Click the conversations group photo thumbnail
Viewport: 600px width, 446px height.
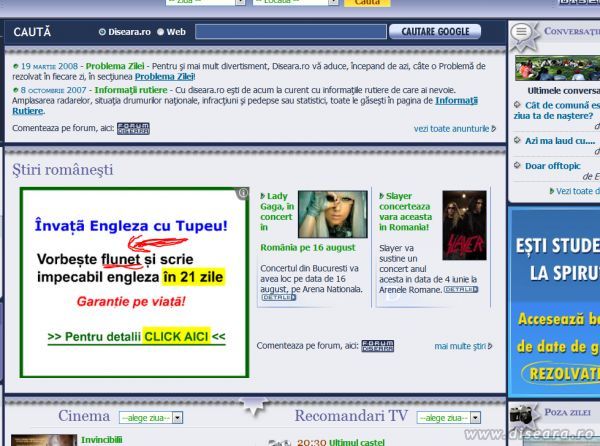557,68
